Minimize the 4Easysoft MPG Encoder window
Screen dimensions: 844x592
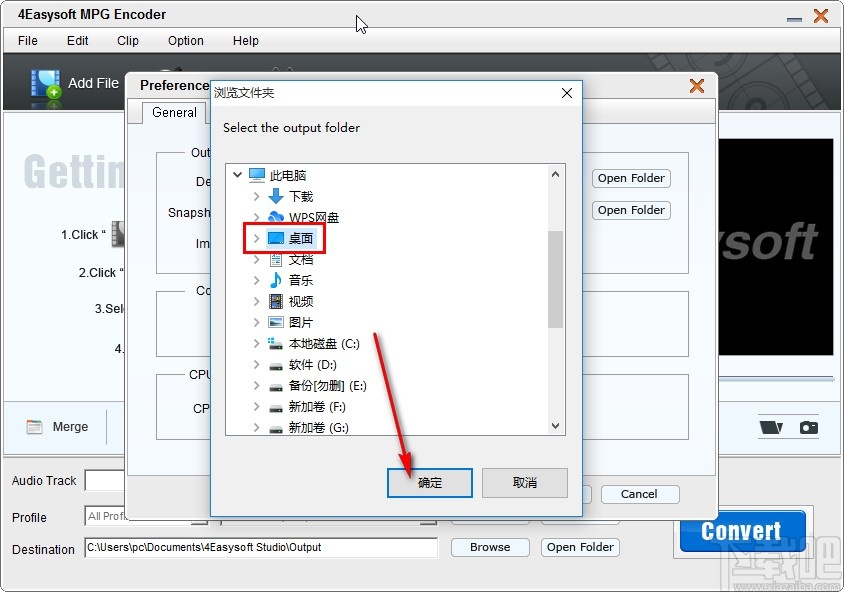794,18
